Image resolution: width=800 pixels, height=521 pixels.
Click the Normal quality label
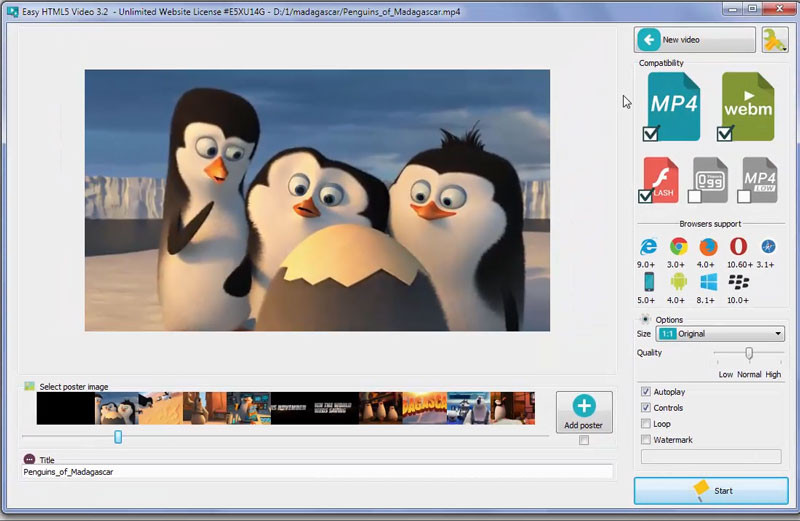point(749,375)
